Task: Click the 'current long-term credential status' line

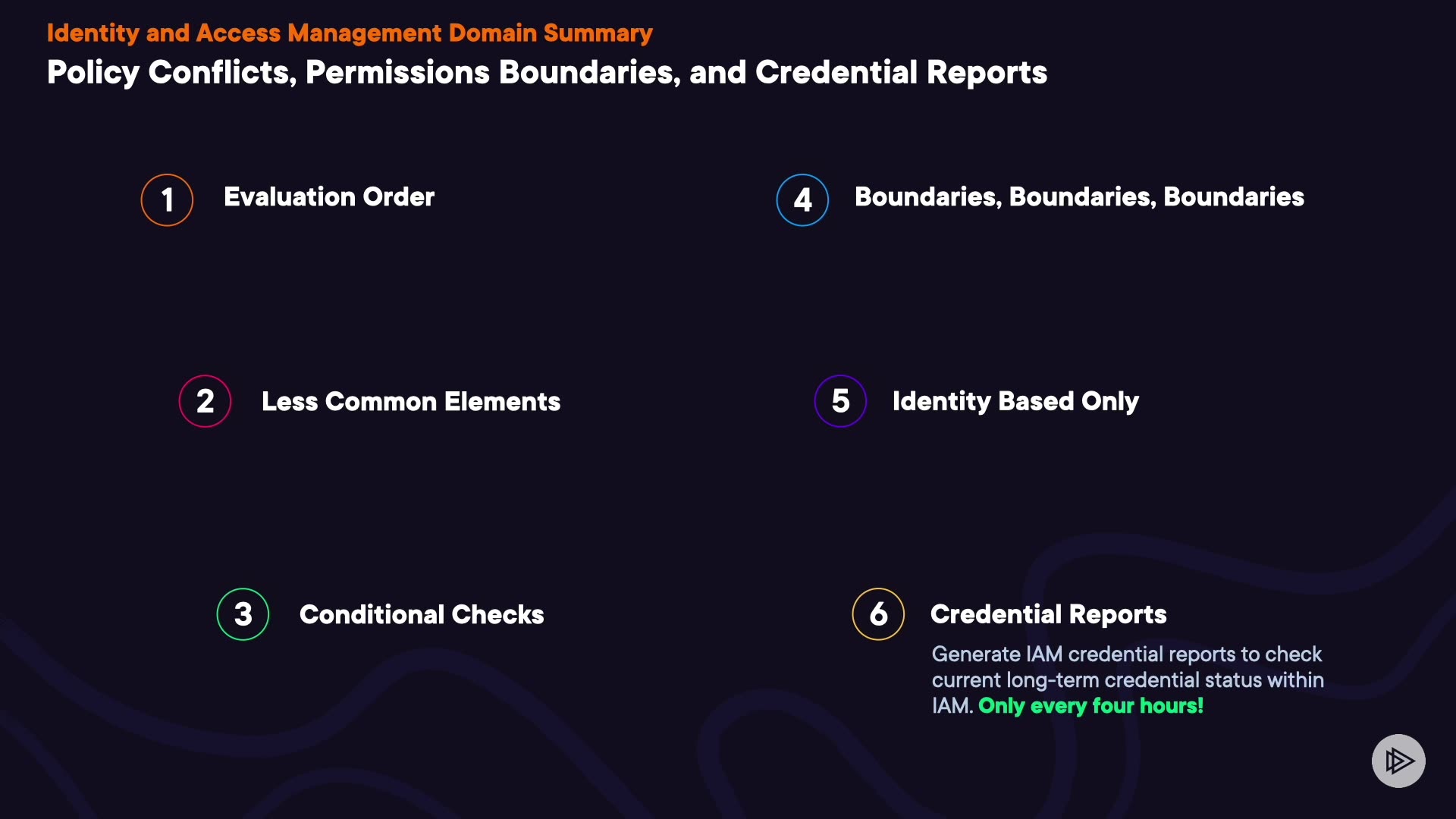Action: point(1128,680)
